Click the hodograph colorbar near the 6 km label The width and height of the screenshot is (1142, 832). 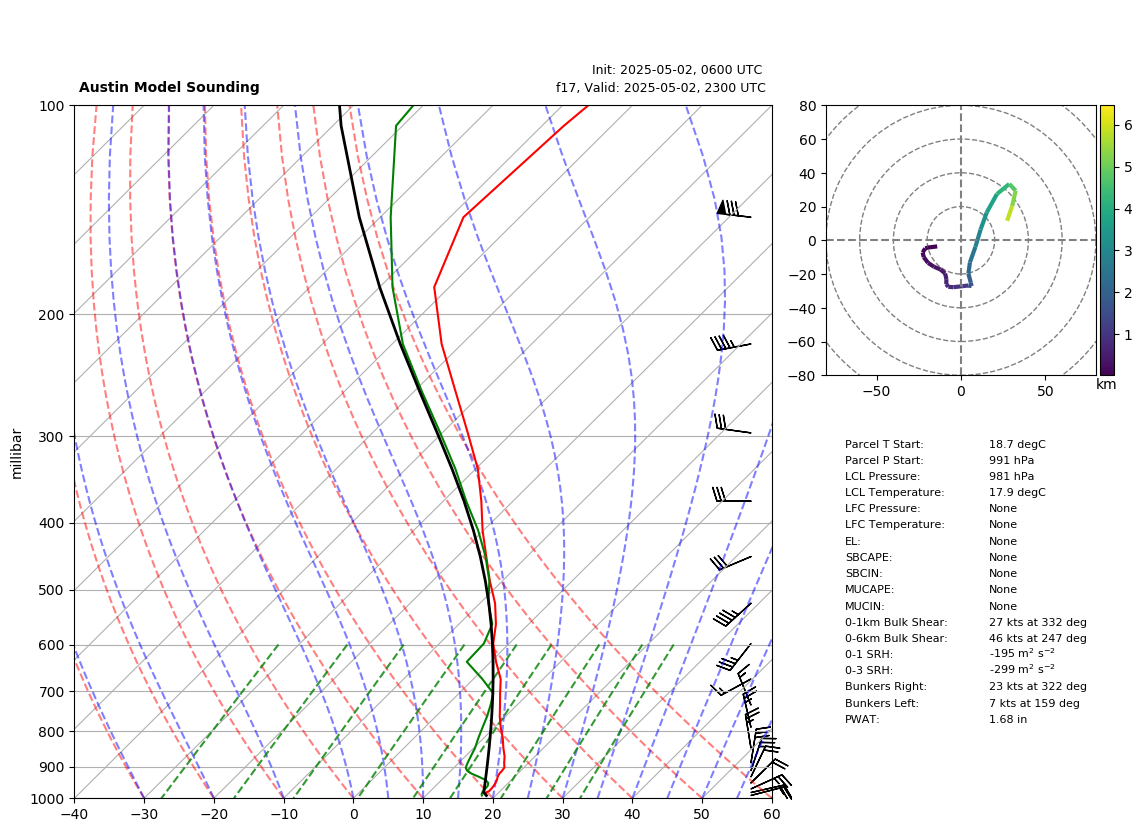1107,125
